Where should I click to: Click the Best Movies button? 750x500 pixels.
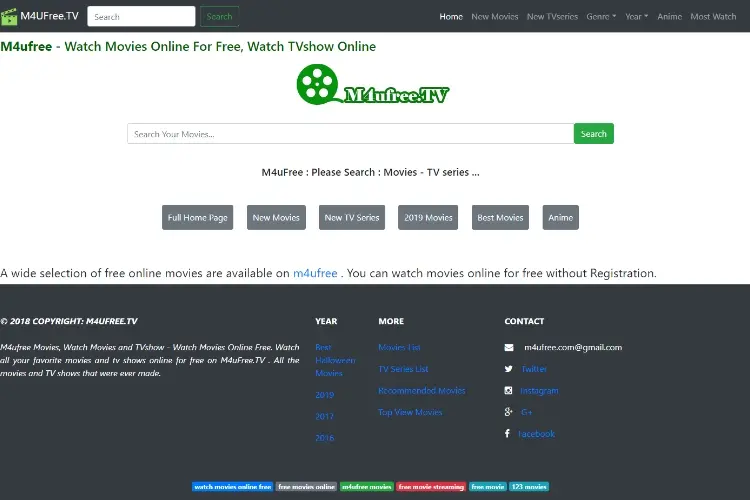pos(500,217)
